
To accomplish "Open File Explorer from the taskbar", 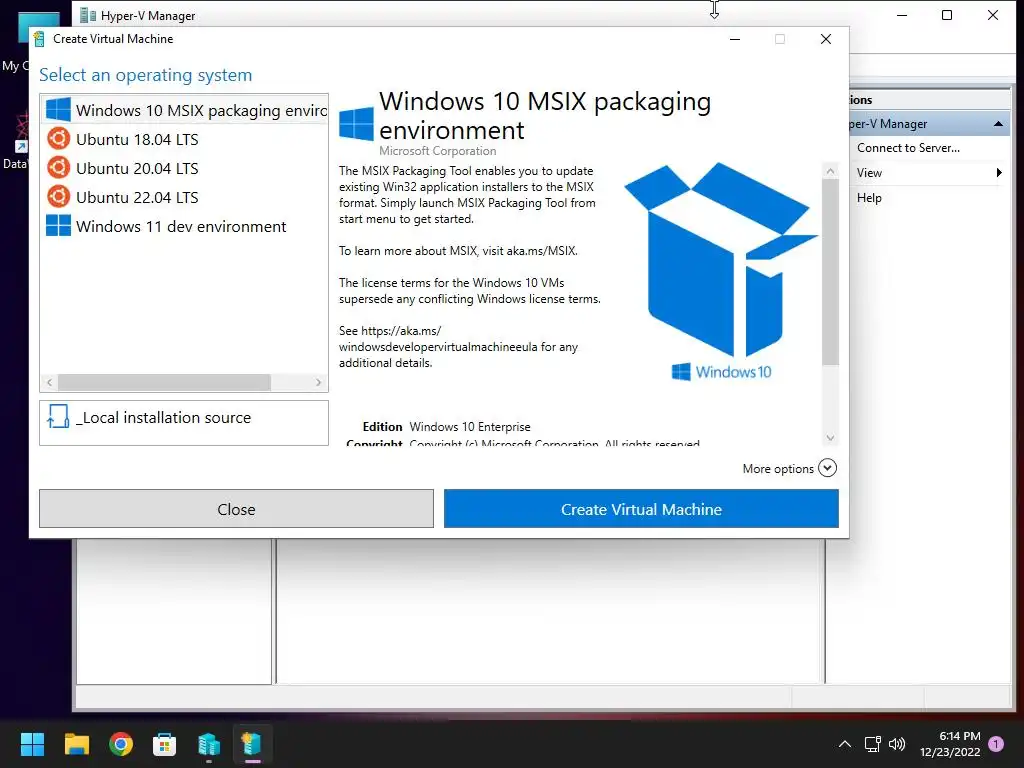I will [x=76, y=744].
